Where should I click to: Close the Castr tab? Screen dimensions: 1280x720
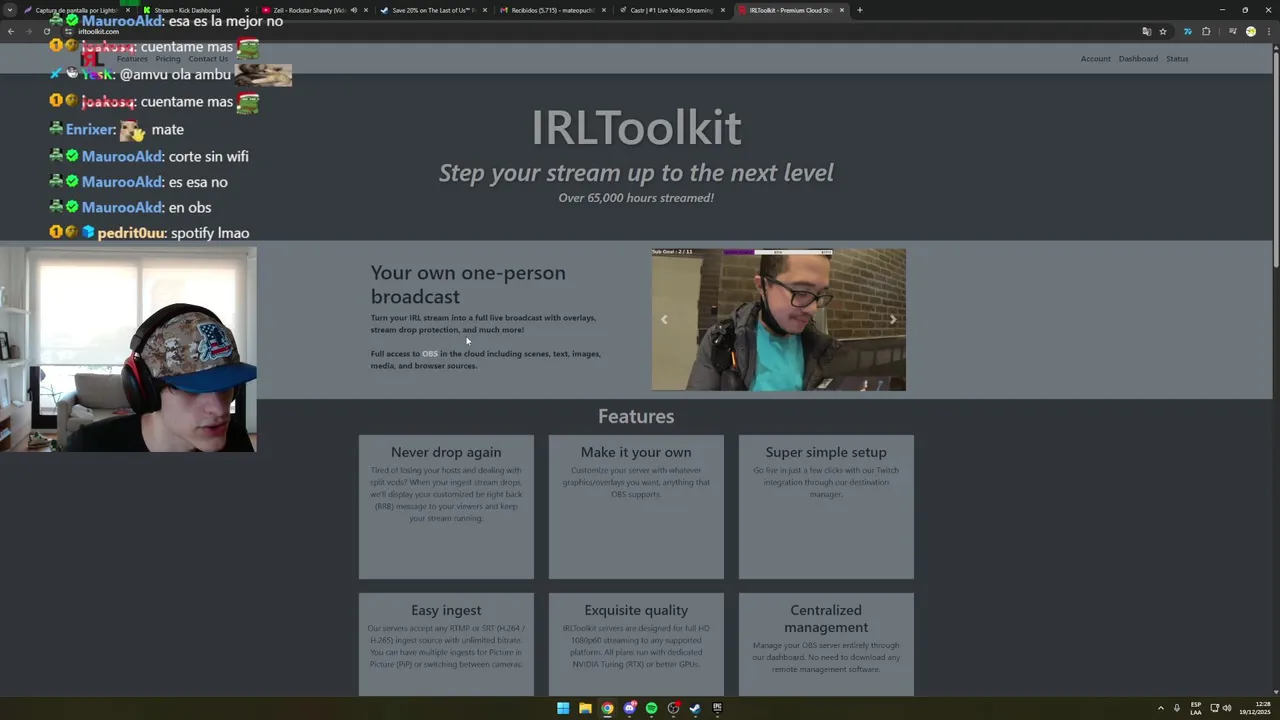(723, 10)
